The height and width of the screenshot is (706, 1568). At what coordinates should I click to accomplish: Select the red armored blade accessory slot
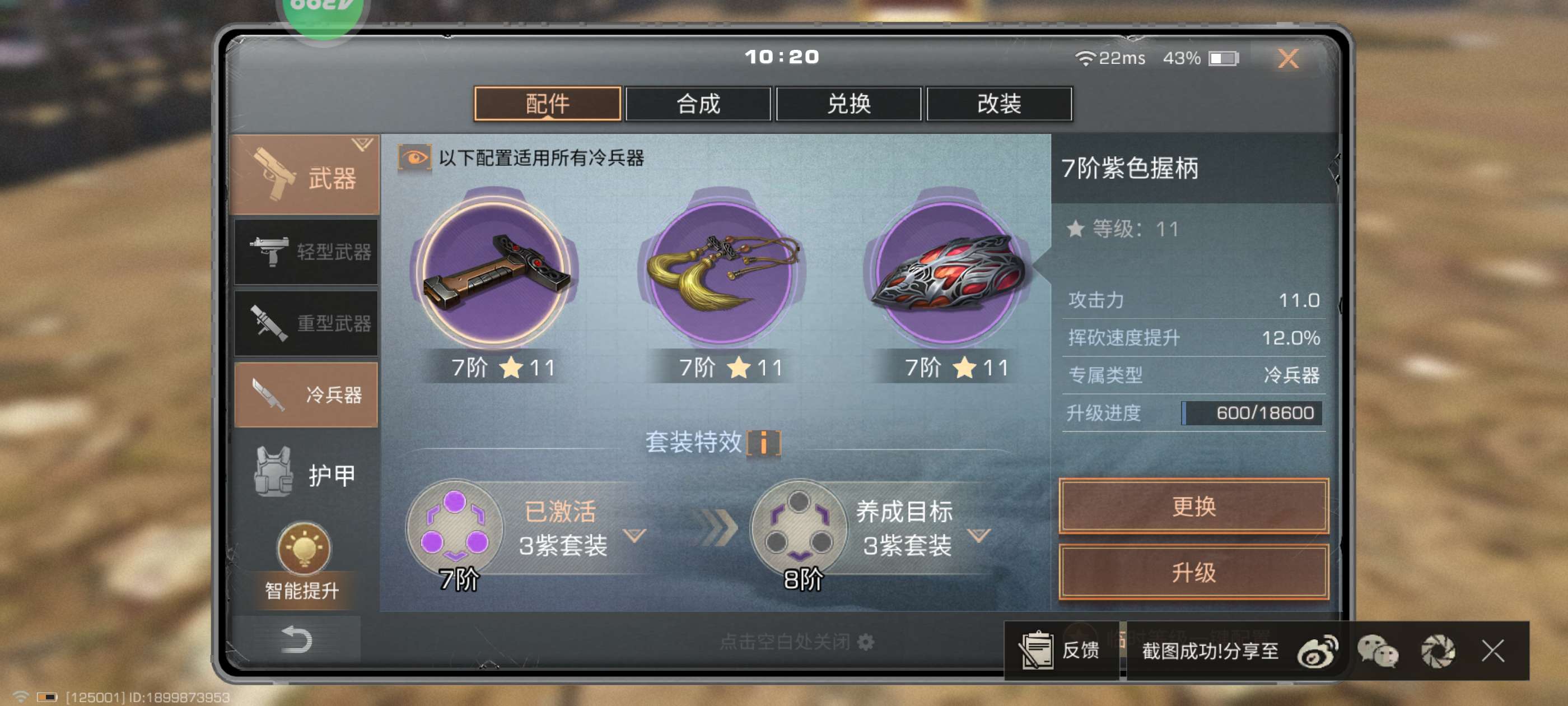tap(948, 272)
